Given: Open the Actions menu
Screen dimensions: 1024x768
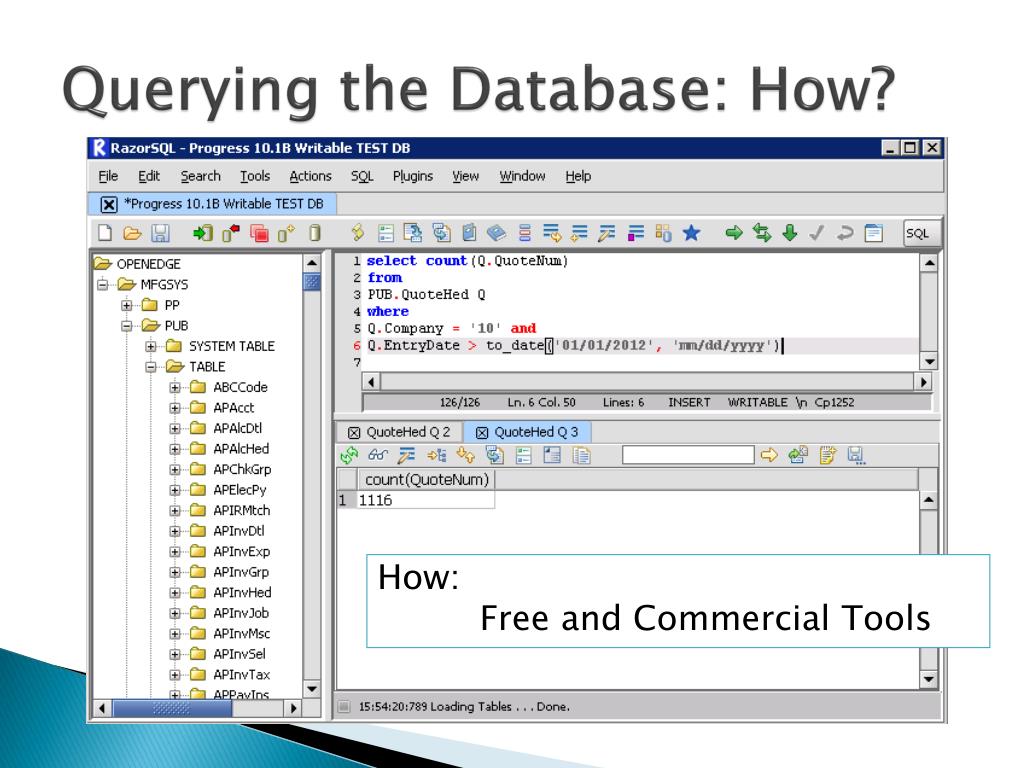Looking at the screenshot, I should (x=310, y=176).
